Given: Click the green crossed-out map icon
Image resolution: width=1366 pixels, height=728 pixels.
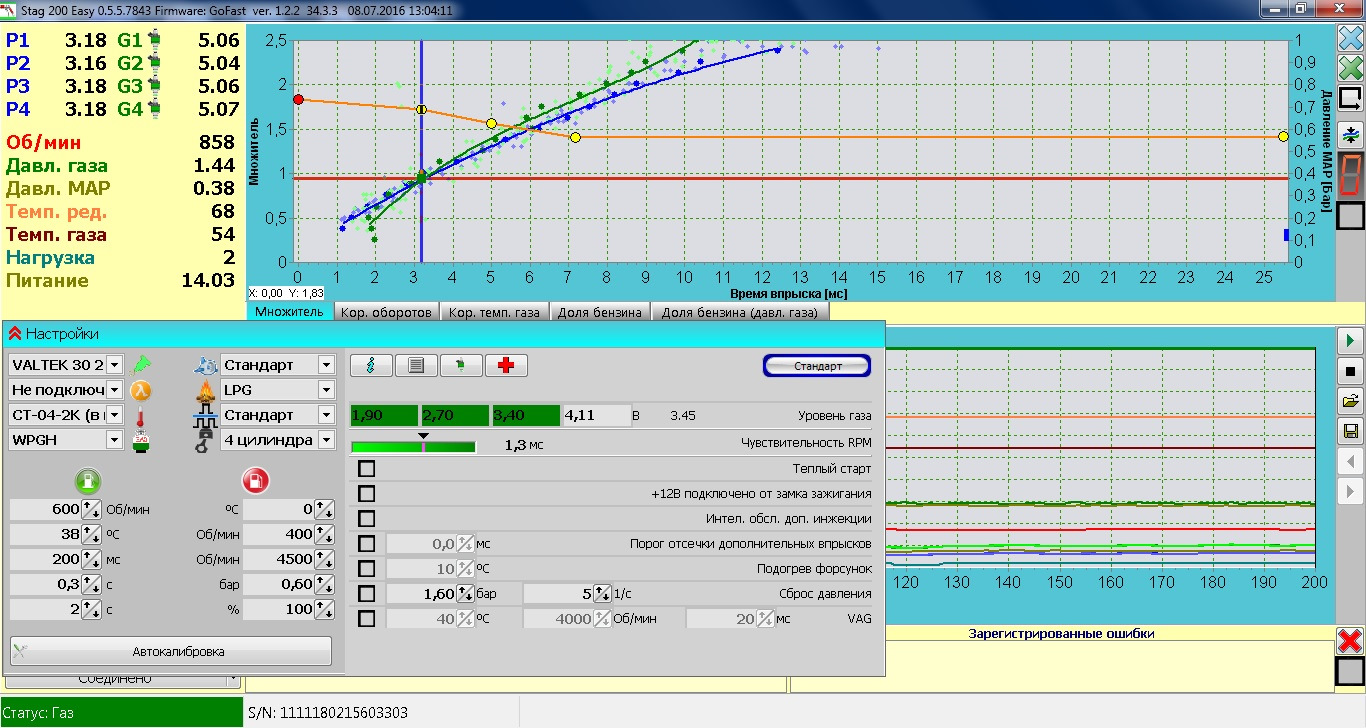Looking at the screenshot, I should pyautogui.click(x=1350, y=68).
